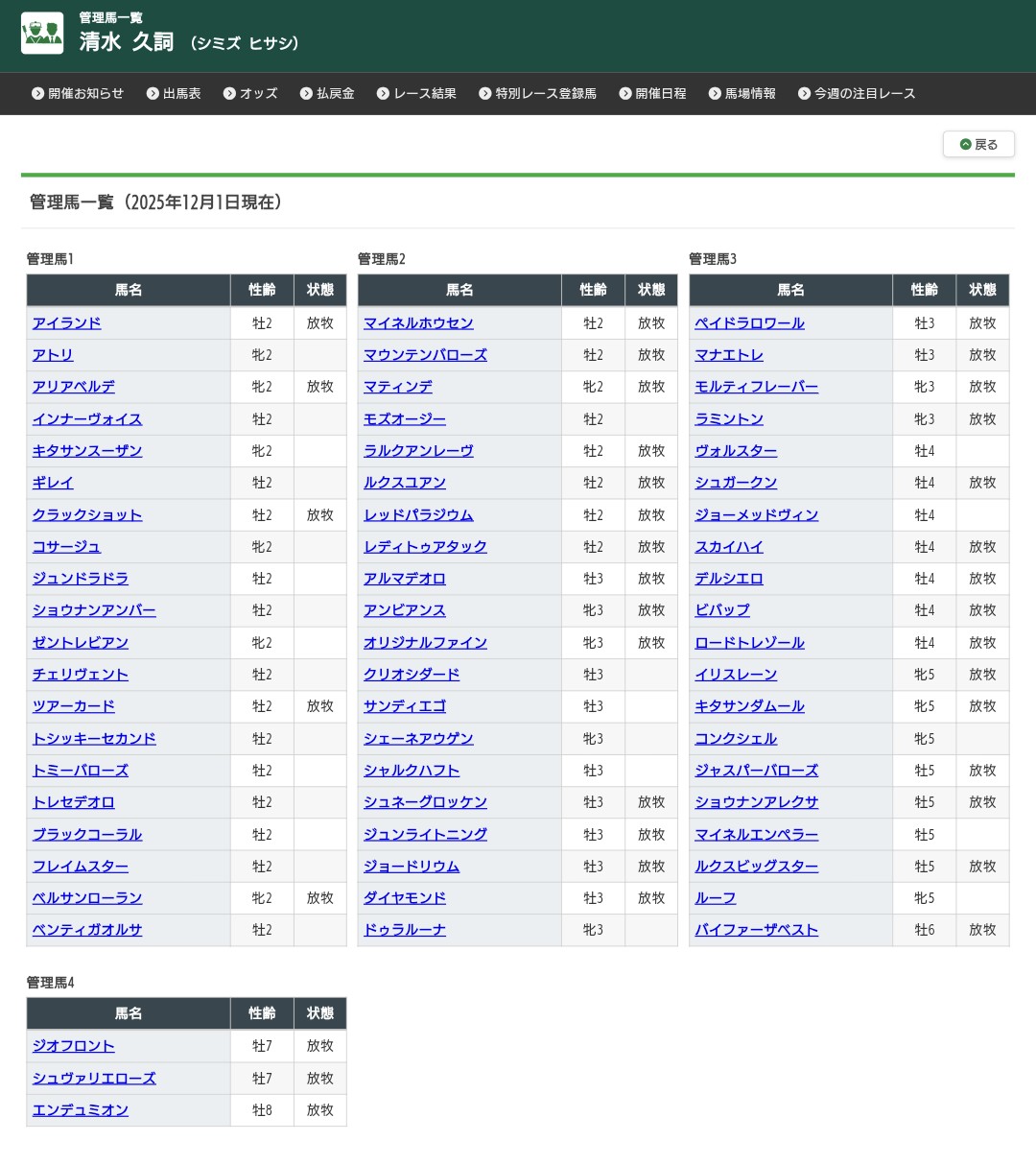Click 牡8 cell in エンデュミオン row
Viewport: 1036px width, 1165px height.
262,1110
